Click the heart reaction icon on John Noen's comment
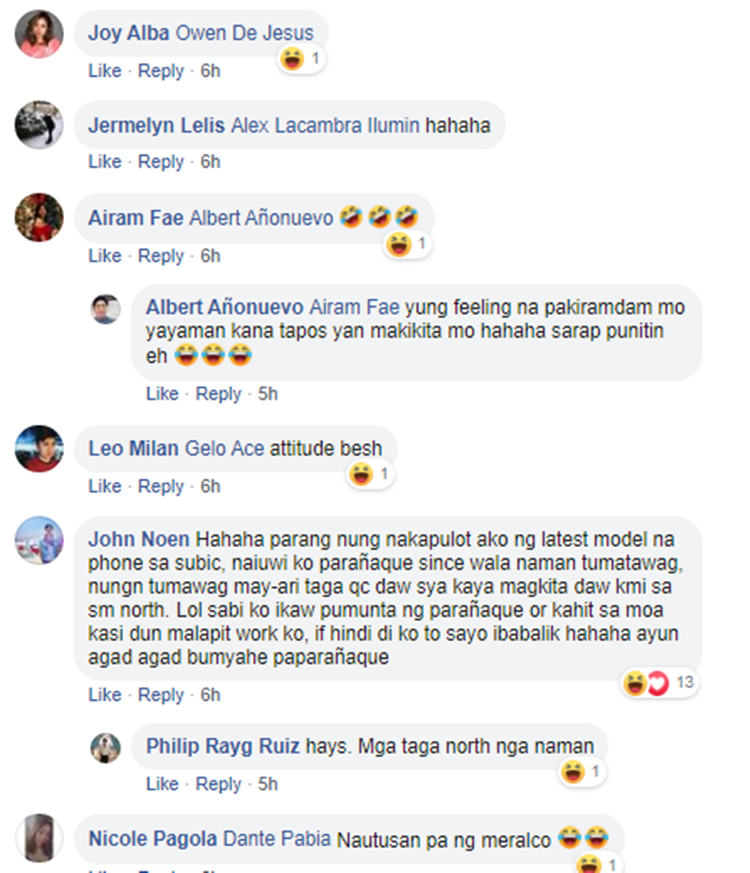Screen dimensions: 750x873 click(x=658, y=683)
